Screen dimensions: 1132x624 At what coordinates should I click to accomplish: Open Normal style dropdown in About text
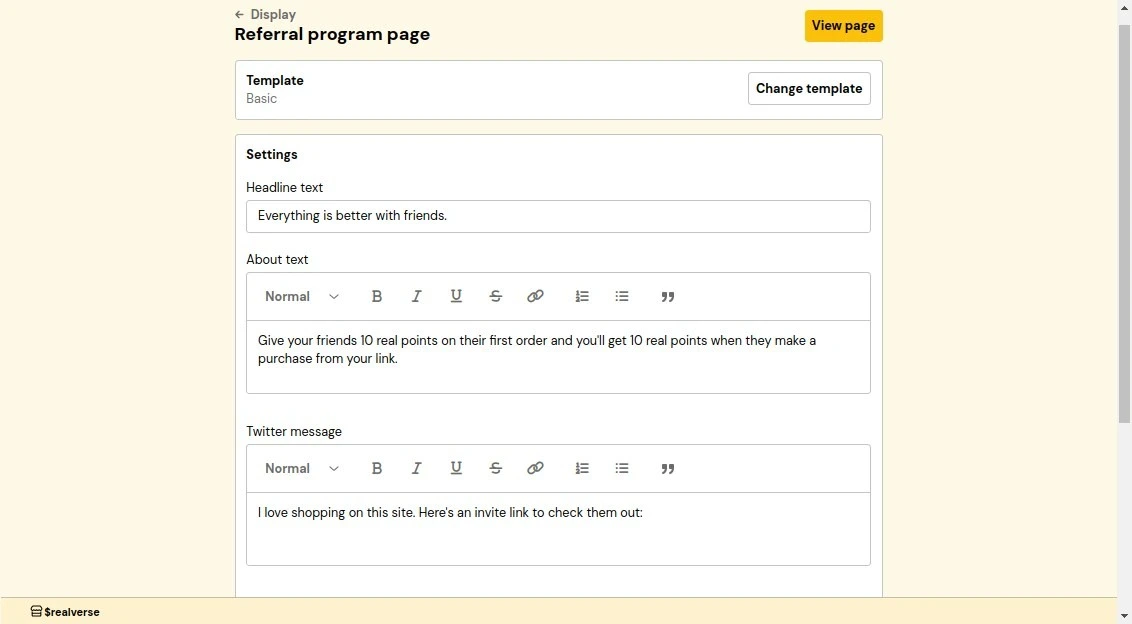pos(302,297)
